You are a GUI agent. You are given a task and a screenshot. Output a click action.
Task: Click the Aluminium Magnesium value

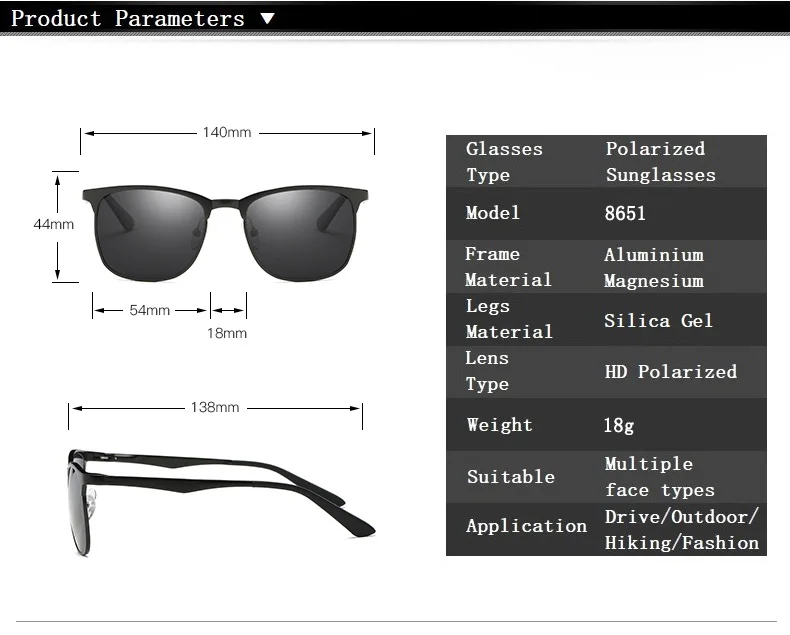coord(654,268)
